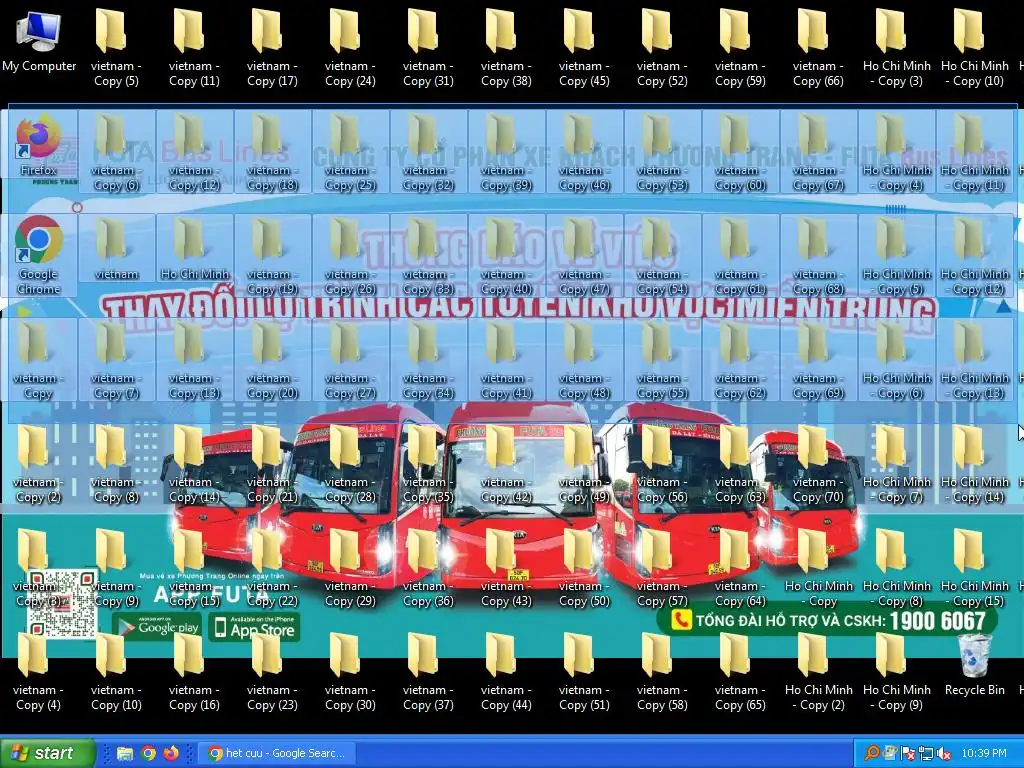Select folder 'vietnam - Copy (24)'
This screenshot has width=1024, height=768.
pos(350,47)
